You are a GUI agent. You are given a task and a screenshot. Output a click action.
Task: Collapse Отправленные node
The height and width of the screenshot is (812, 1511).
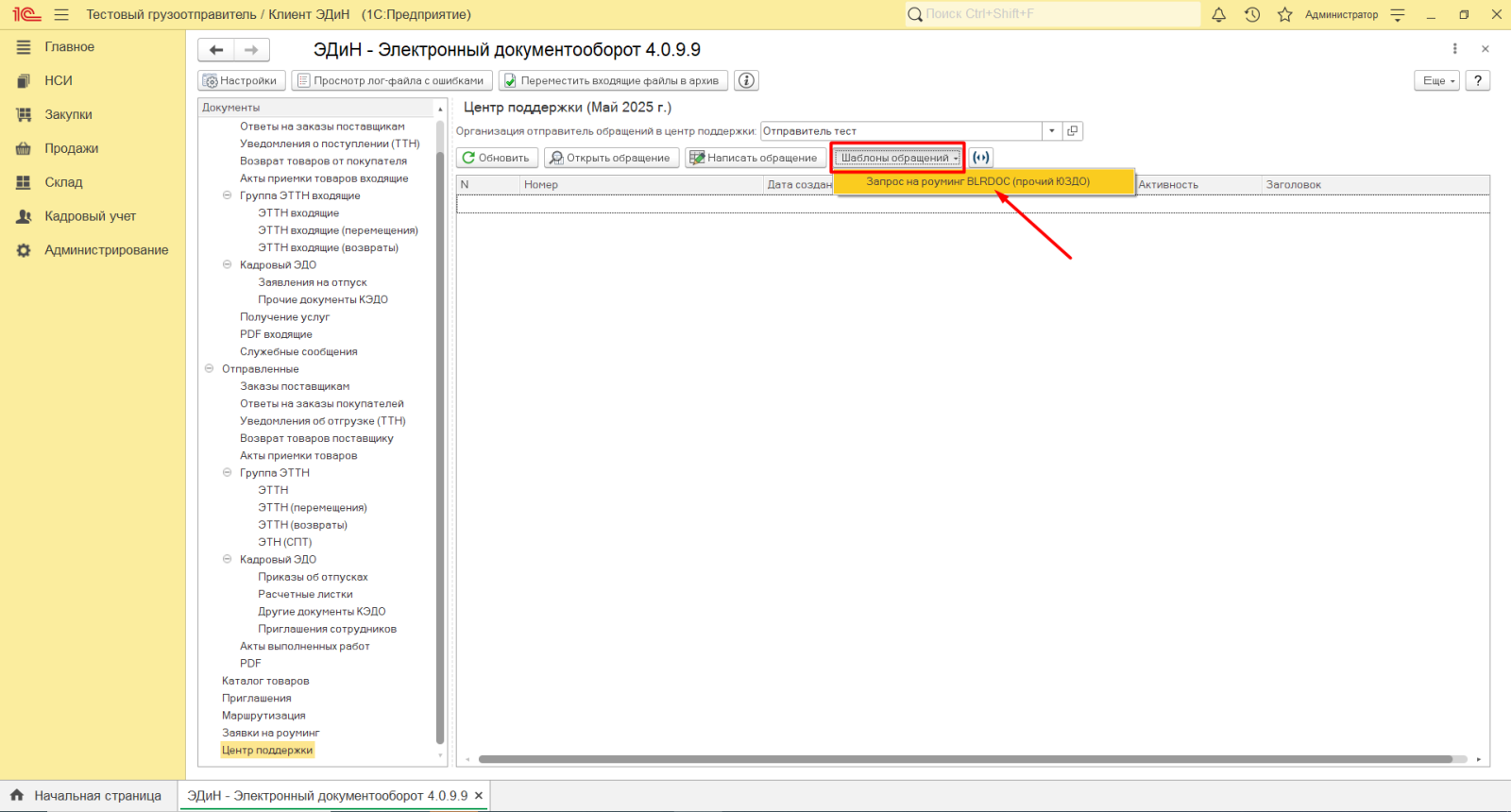209,369
